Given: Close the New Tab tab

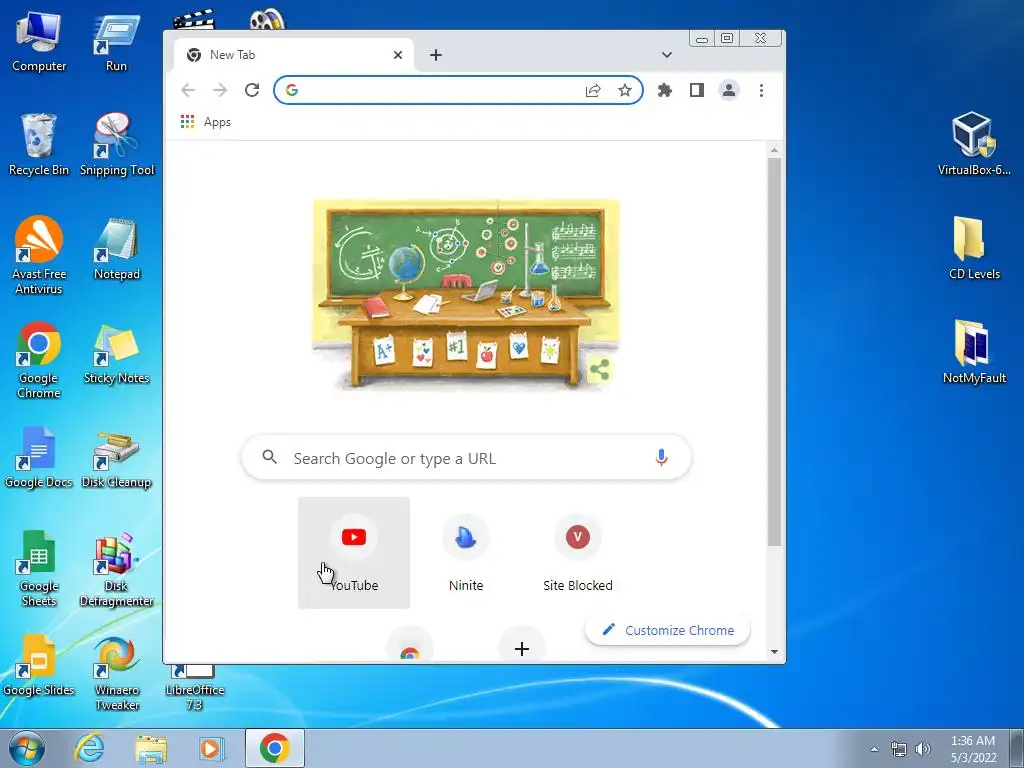Looking at the screenshot, I should point(398,55).
